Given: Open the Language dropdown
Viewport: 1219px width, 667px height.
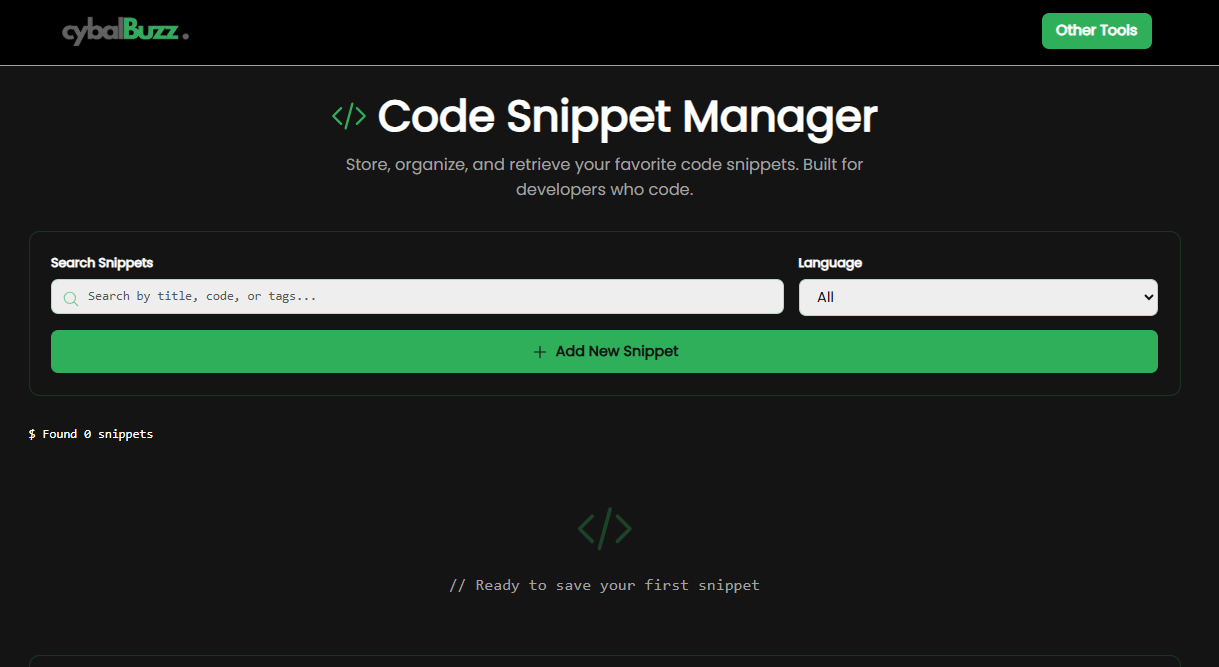Looking at the screenshot, I should point(978,297).
